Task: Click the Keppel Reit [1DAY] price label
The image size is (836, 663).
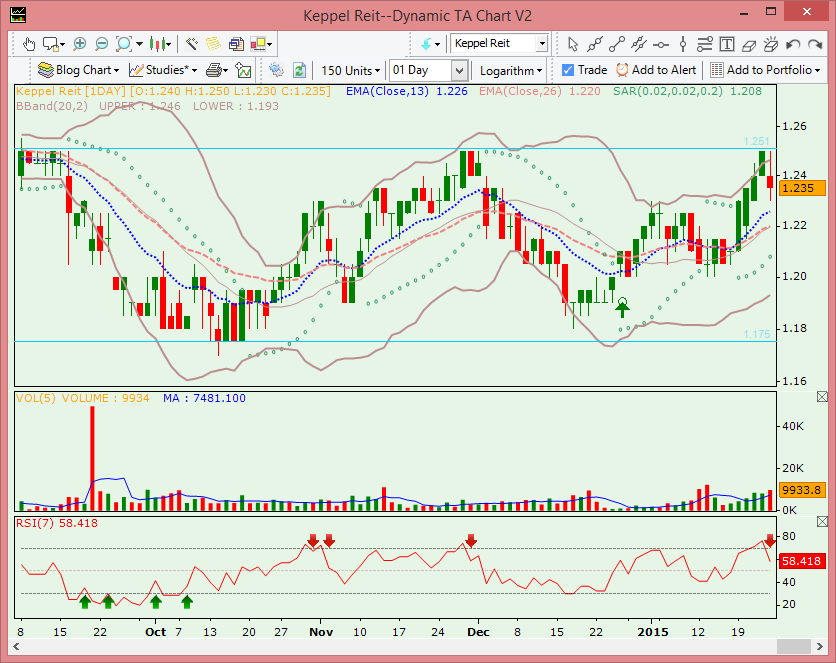Action: click(x=71, y=91)
